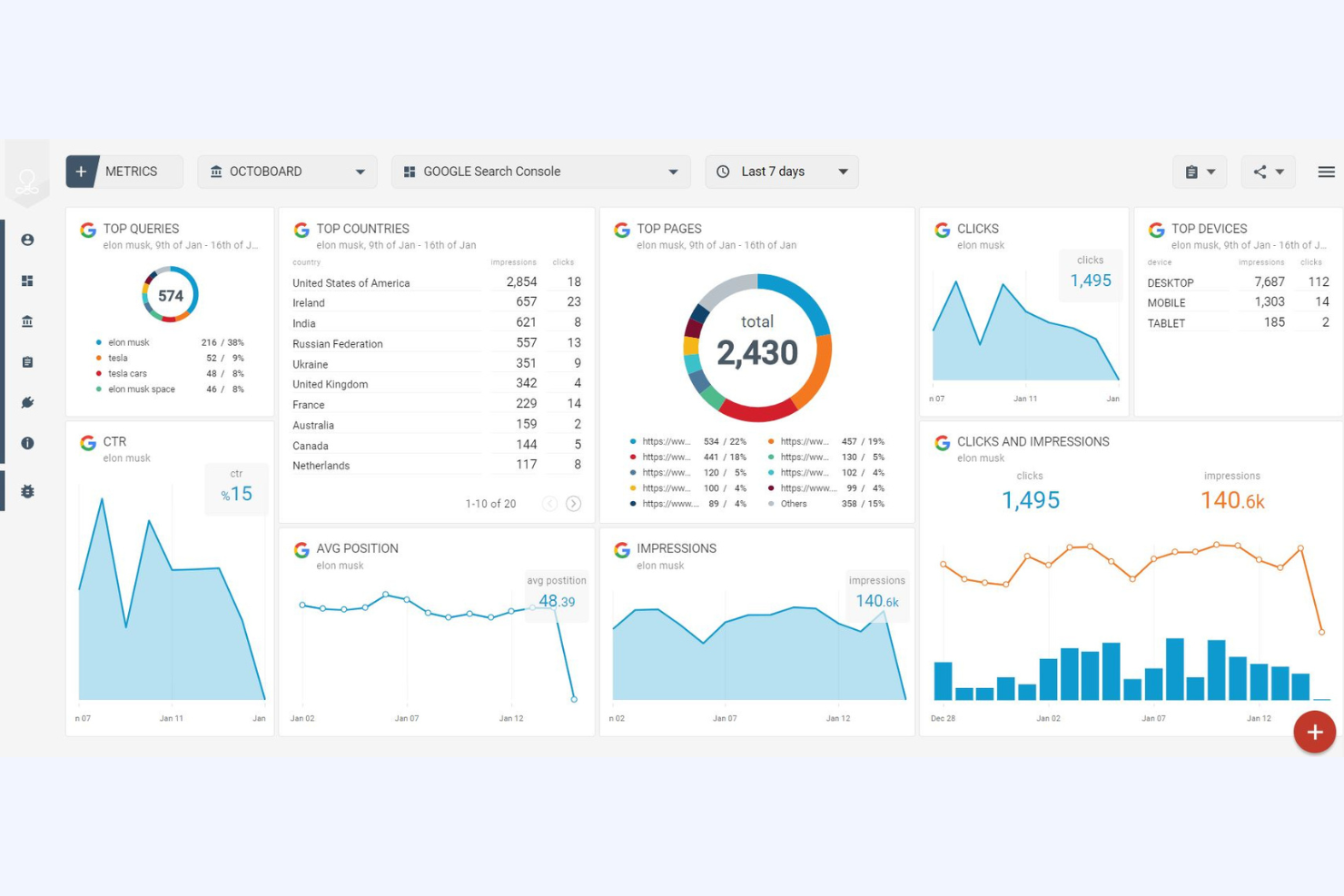Open the dashboards grid sidebar icon
The image size is (1344, 896).
(x=27, y=281)
